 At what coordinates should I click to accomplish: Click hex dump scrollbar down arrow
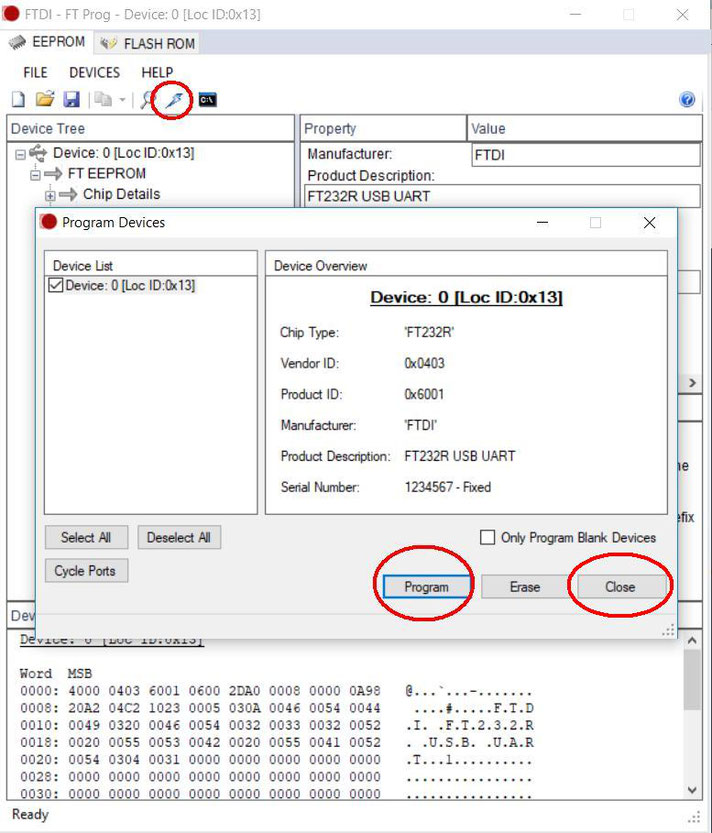(692, 789)
